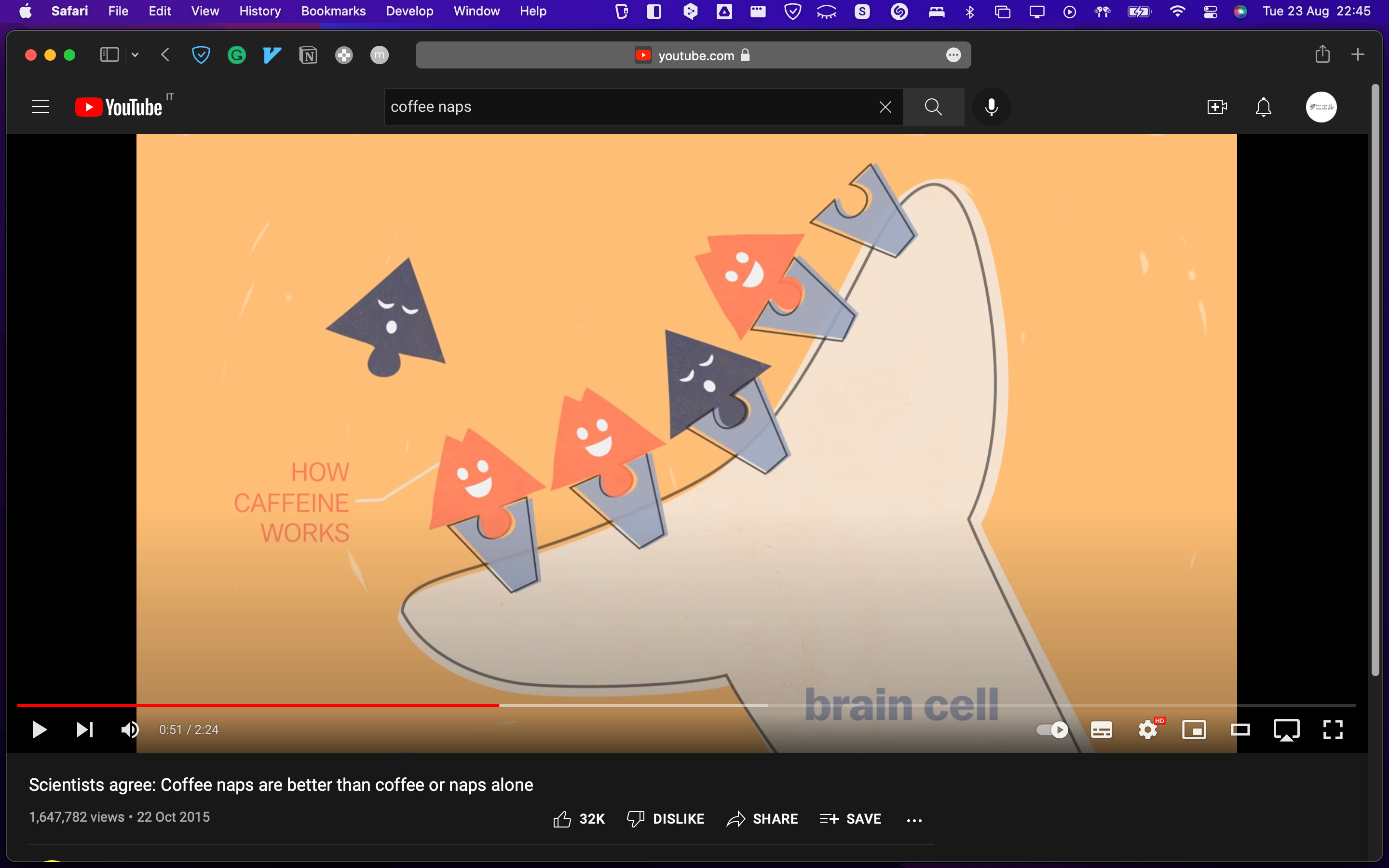The height and width of the screenshot is (868, 1389).
Task: Toggle the autoplay switch
Action: pyautogui.click(x=1051, y=730)
